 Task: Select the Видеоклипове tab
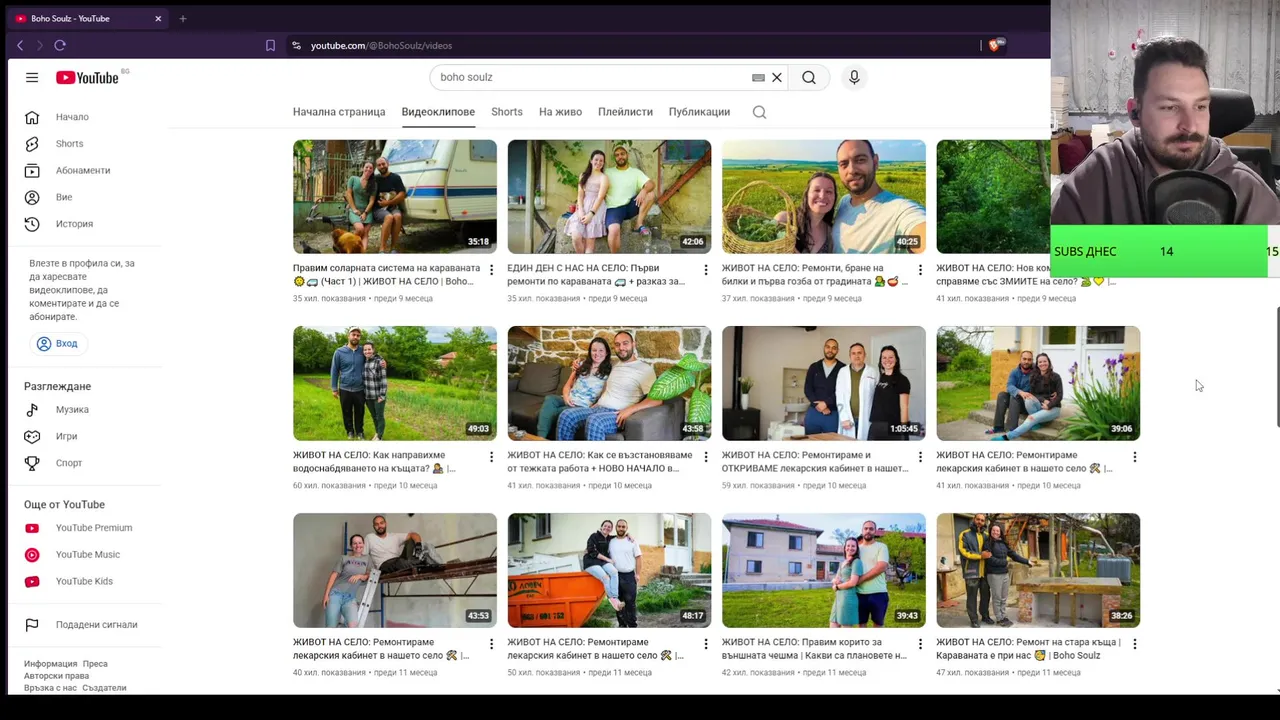[x=438, y=112]
